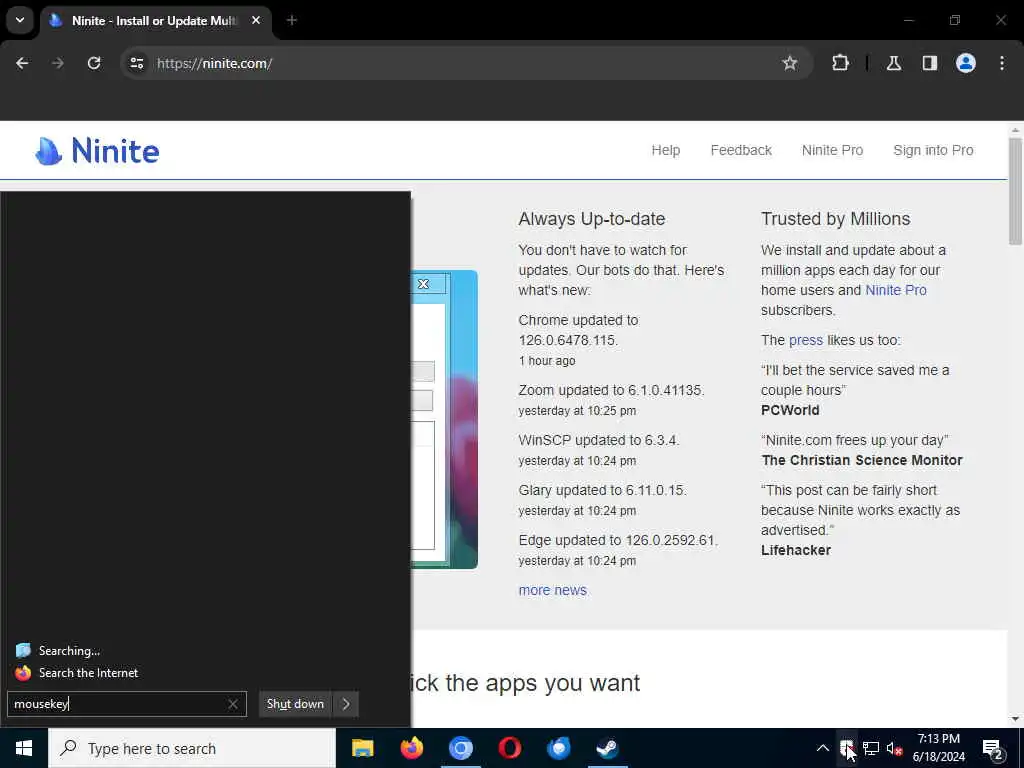Open the notification center icon
Screen dimensions: 1024x768
coord(992,748)
